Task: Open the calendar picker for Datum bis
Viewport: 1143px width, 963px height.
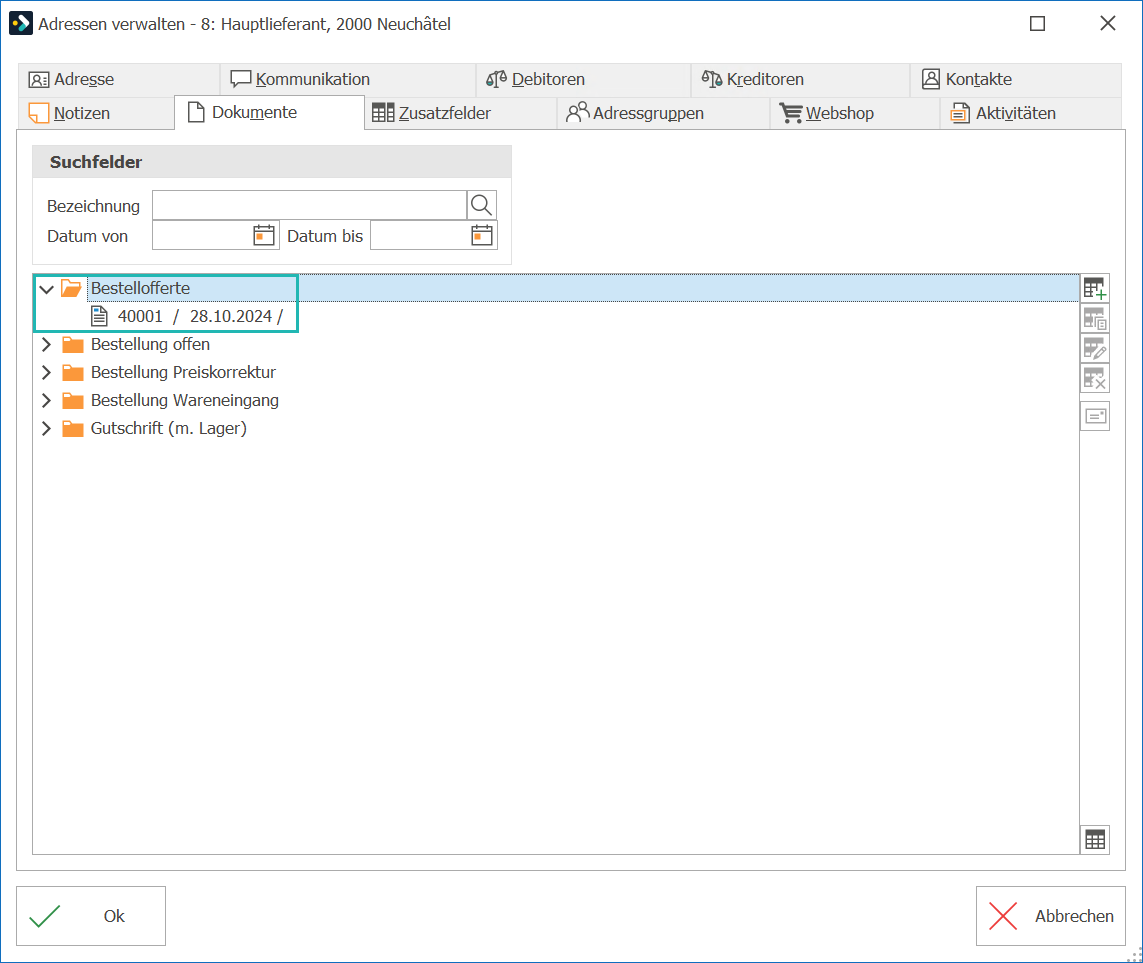Action: [x=482, y=235]
